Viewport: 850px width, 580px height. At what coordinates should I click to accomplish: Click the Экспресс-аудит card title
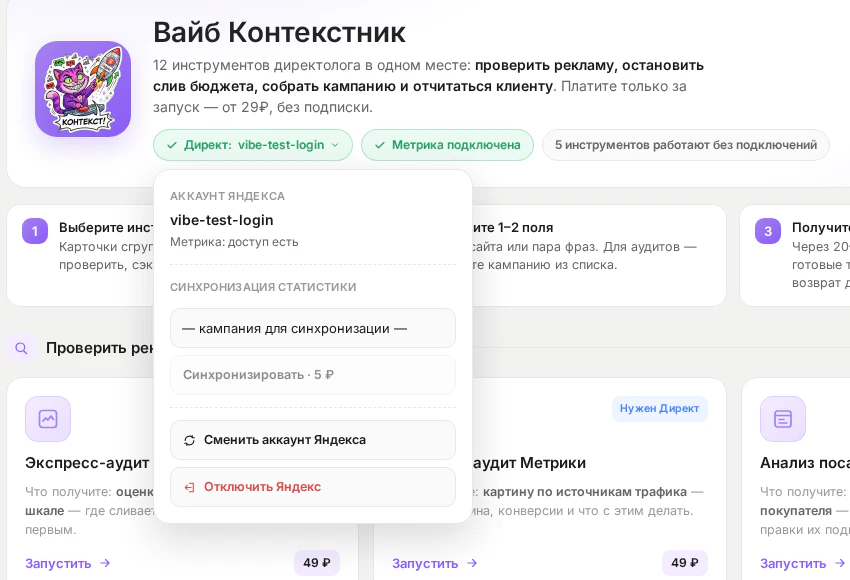pos(87,463)
